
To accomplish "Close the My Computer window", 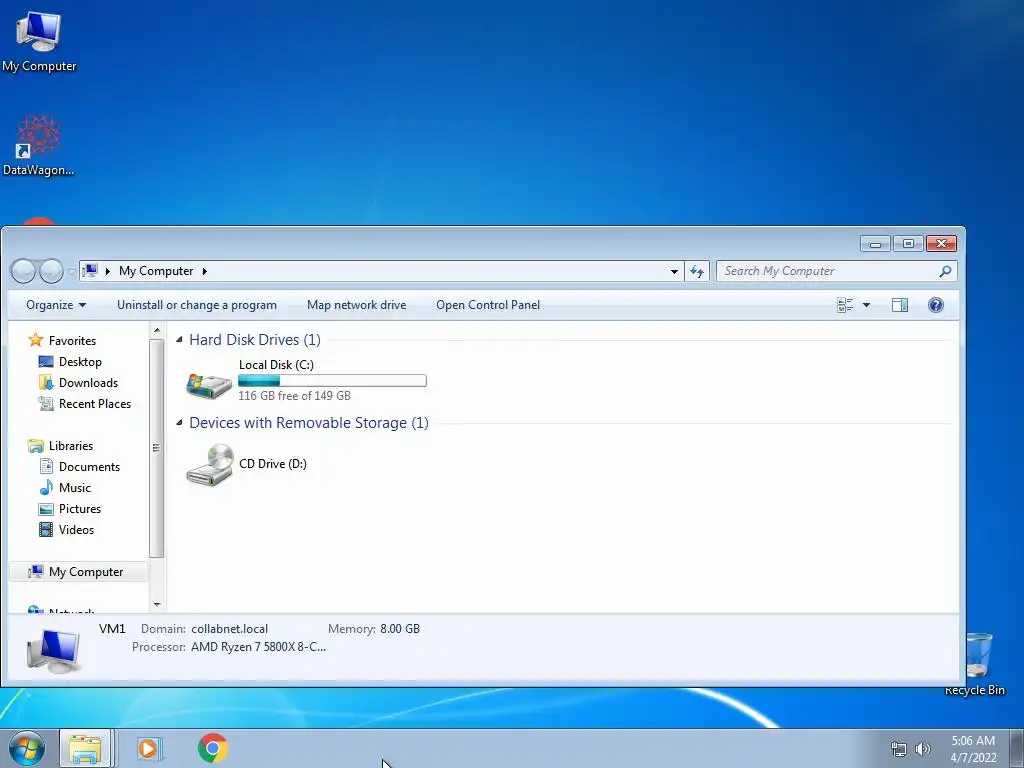I will coord(942,244).
